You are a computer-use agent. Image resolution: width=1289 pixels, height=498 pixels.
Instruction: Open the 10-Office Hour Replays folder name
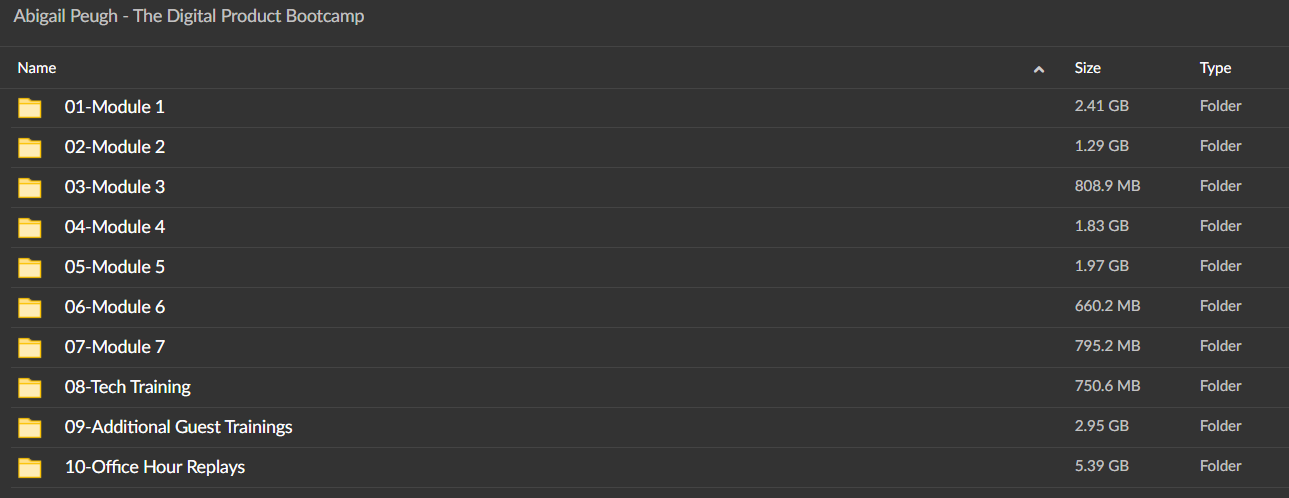click(x=155, y=467)
